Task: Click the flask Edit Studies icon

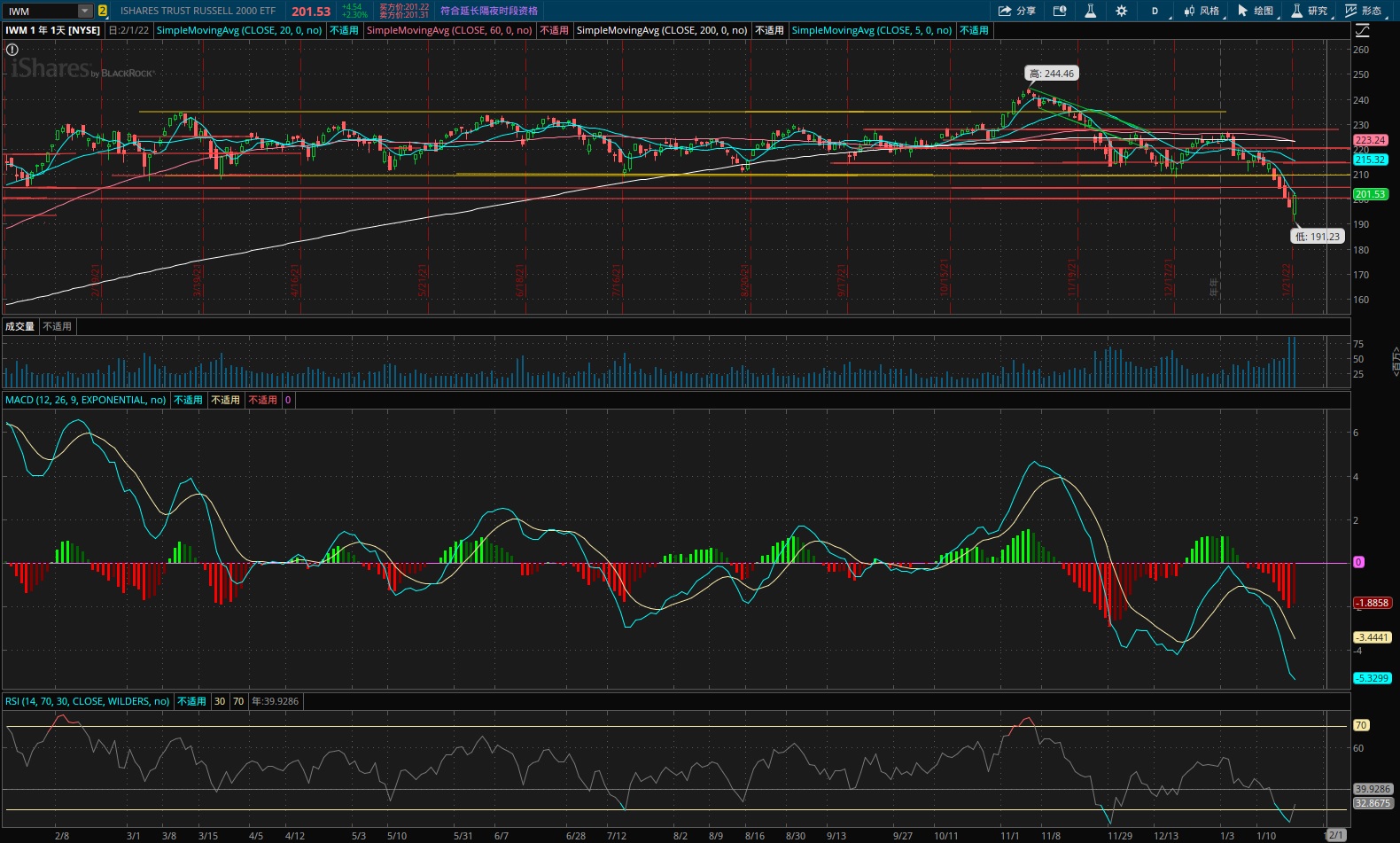Action: (x=1091, y=11)
